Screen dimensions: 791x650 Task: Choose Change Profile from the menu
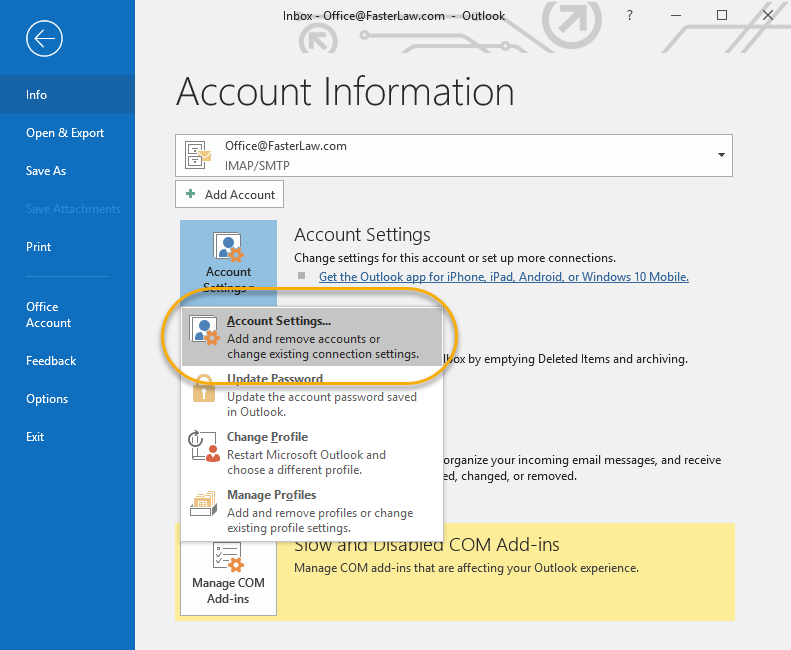[x=312, y=453]
